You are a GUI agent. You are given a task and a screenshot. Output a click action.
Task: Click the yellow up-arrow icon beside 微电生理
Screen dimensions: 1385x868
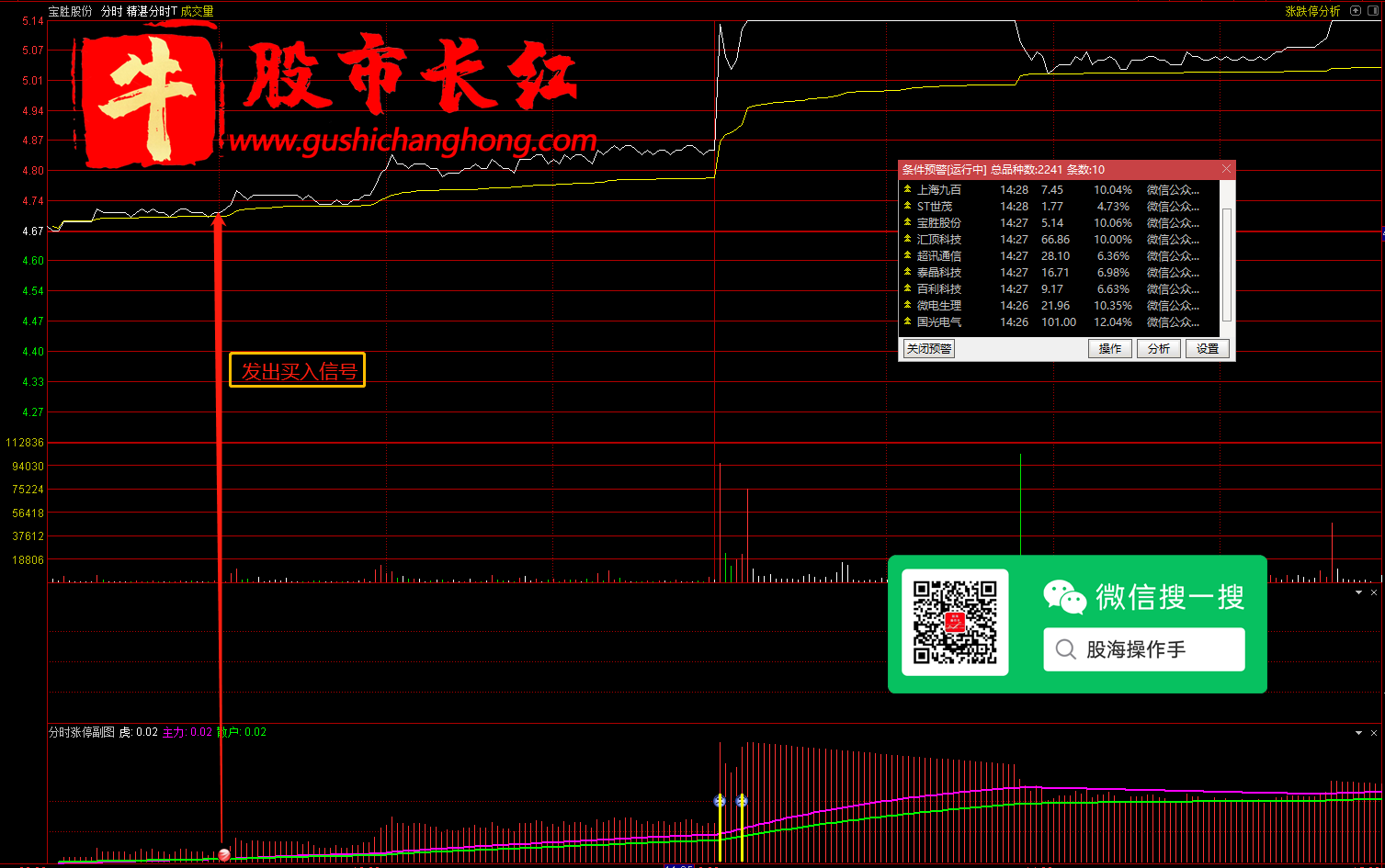click(908, 305)
